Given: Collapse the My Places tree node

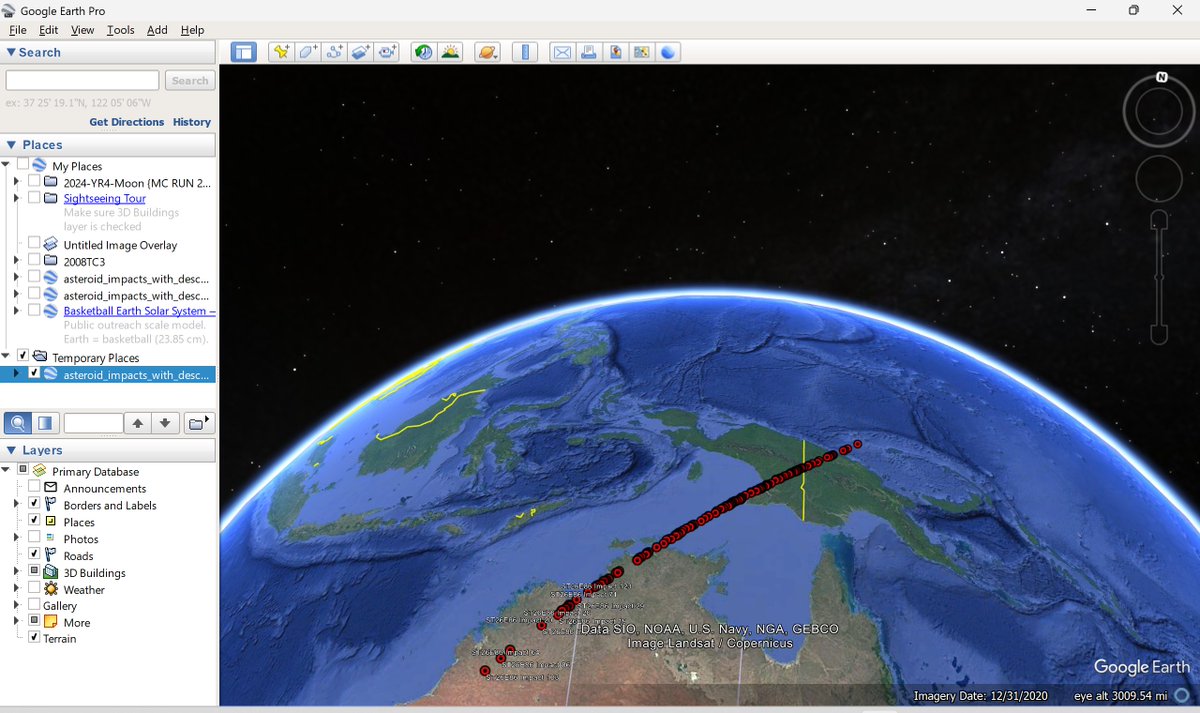Looking at the screenshot, I should (6, 164).
